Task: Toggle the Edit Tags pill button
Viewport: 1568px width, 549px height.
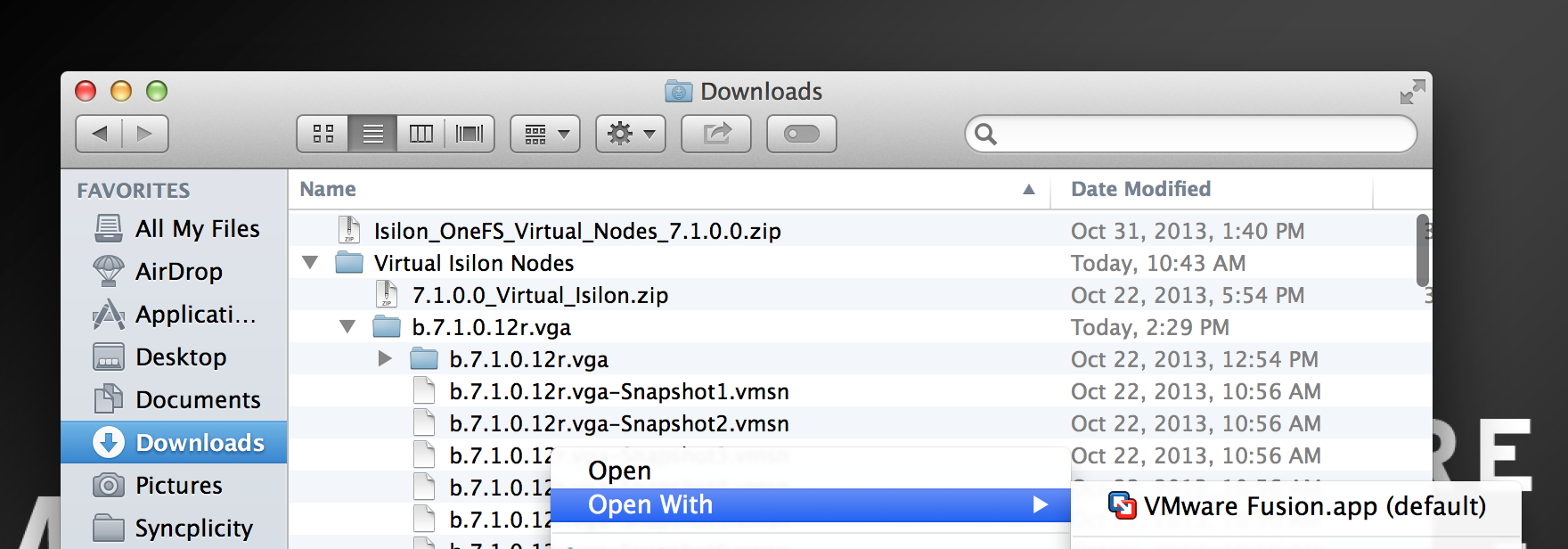Action: (x=801, y=134)
